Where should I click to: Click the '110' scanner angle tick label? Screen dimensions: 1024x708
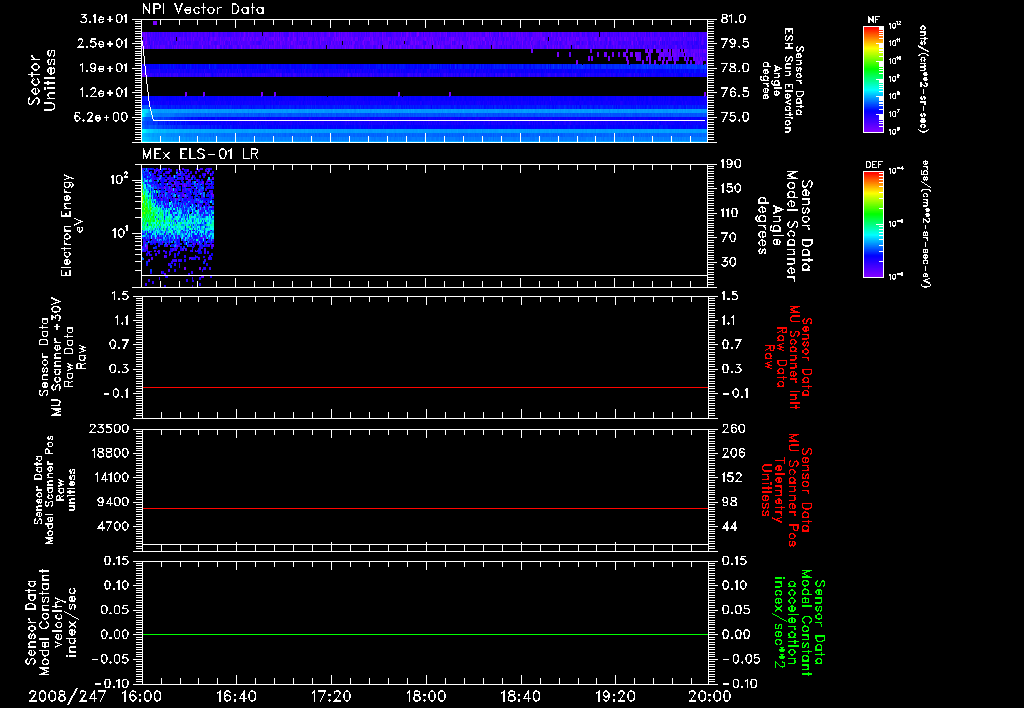point(731,213)
